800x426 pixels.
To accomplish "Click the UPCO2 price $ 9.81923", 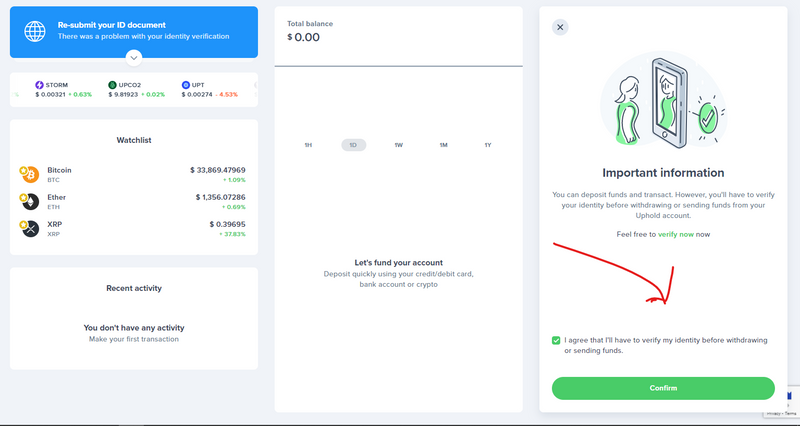I will [x=123, y=94].
